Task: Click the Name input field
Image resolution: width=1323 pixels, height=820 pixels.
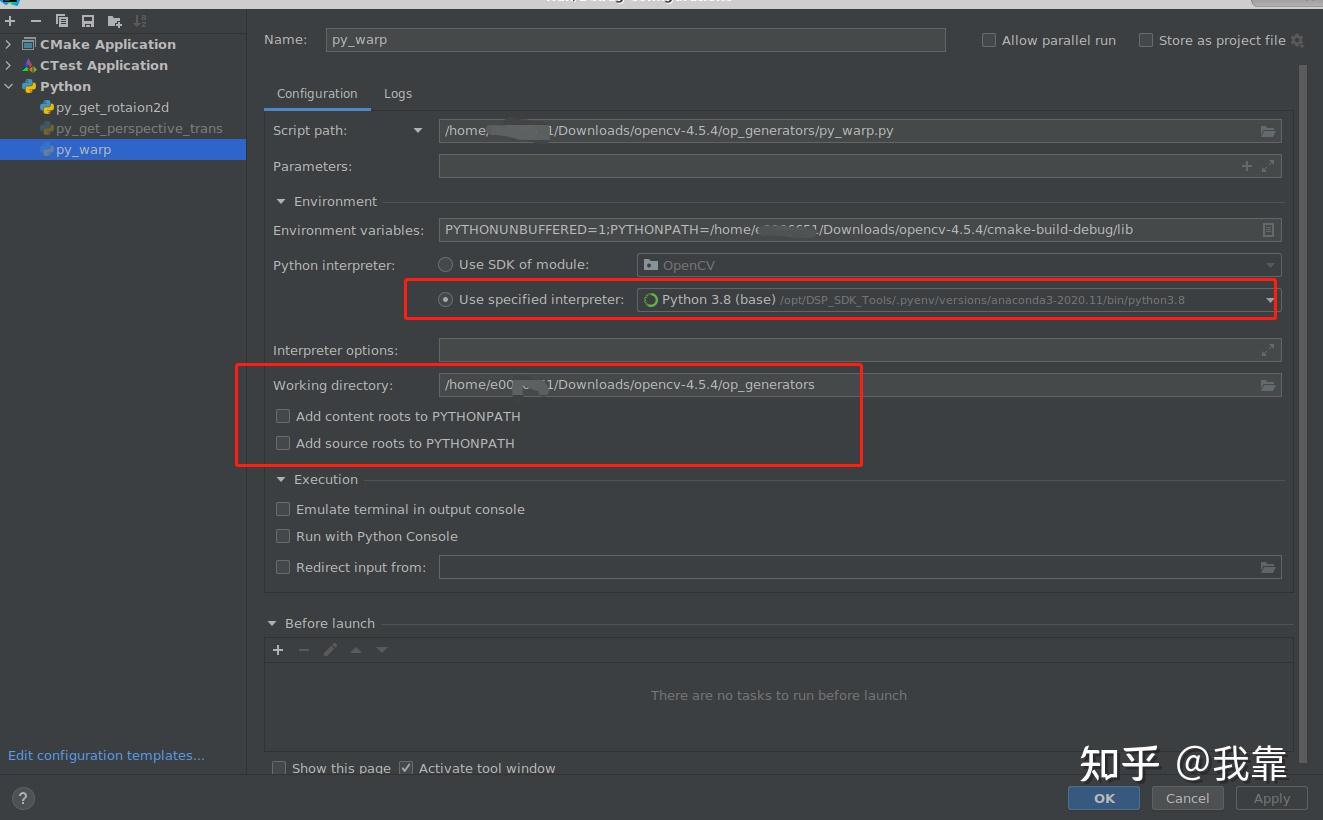Action: 635,40
